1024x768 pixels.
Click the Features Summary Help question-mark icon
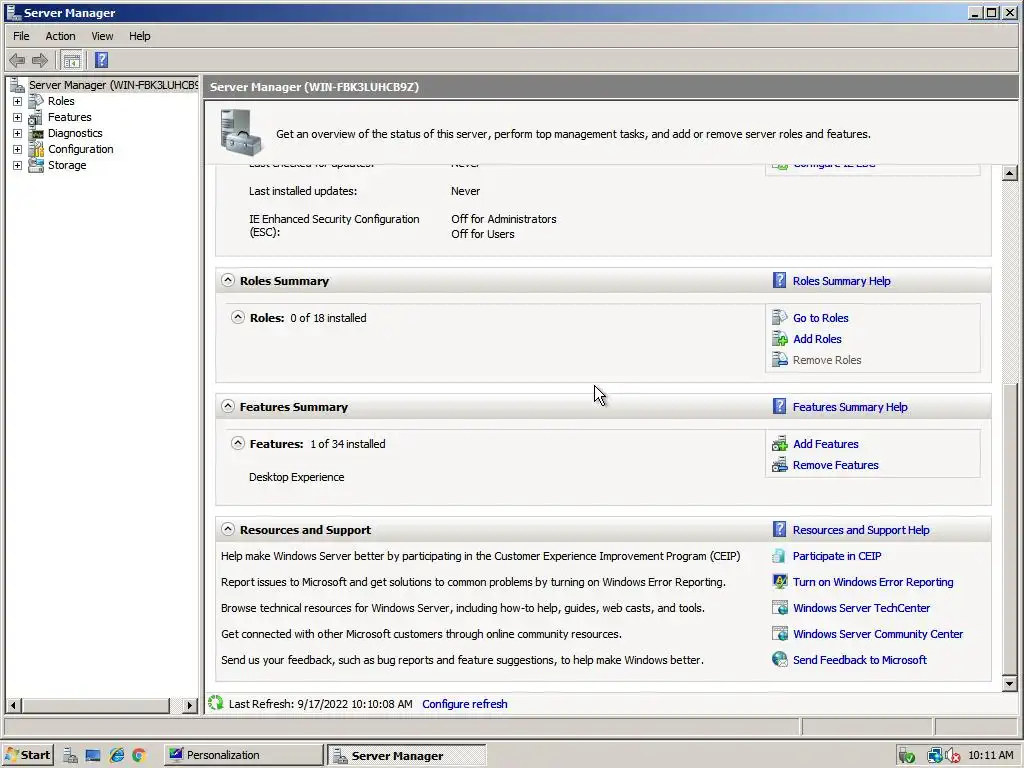tap(779, 406)
